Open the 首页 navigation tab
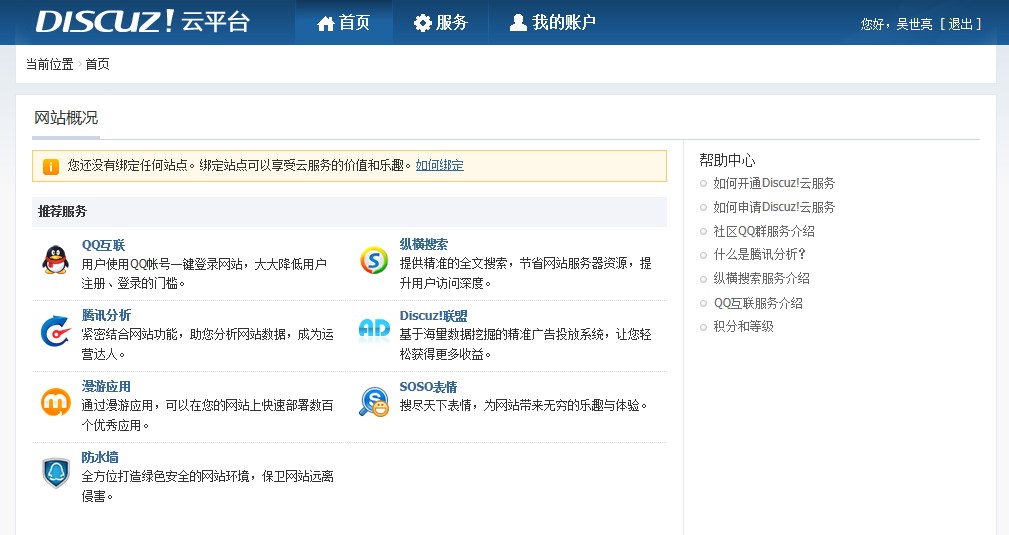The height and width of the screenshot is (535, 1009). 344,23
